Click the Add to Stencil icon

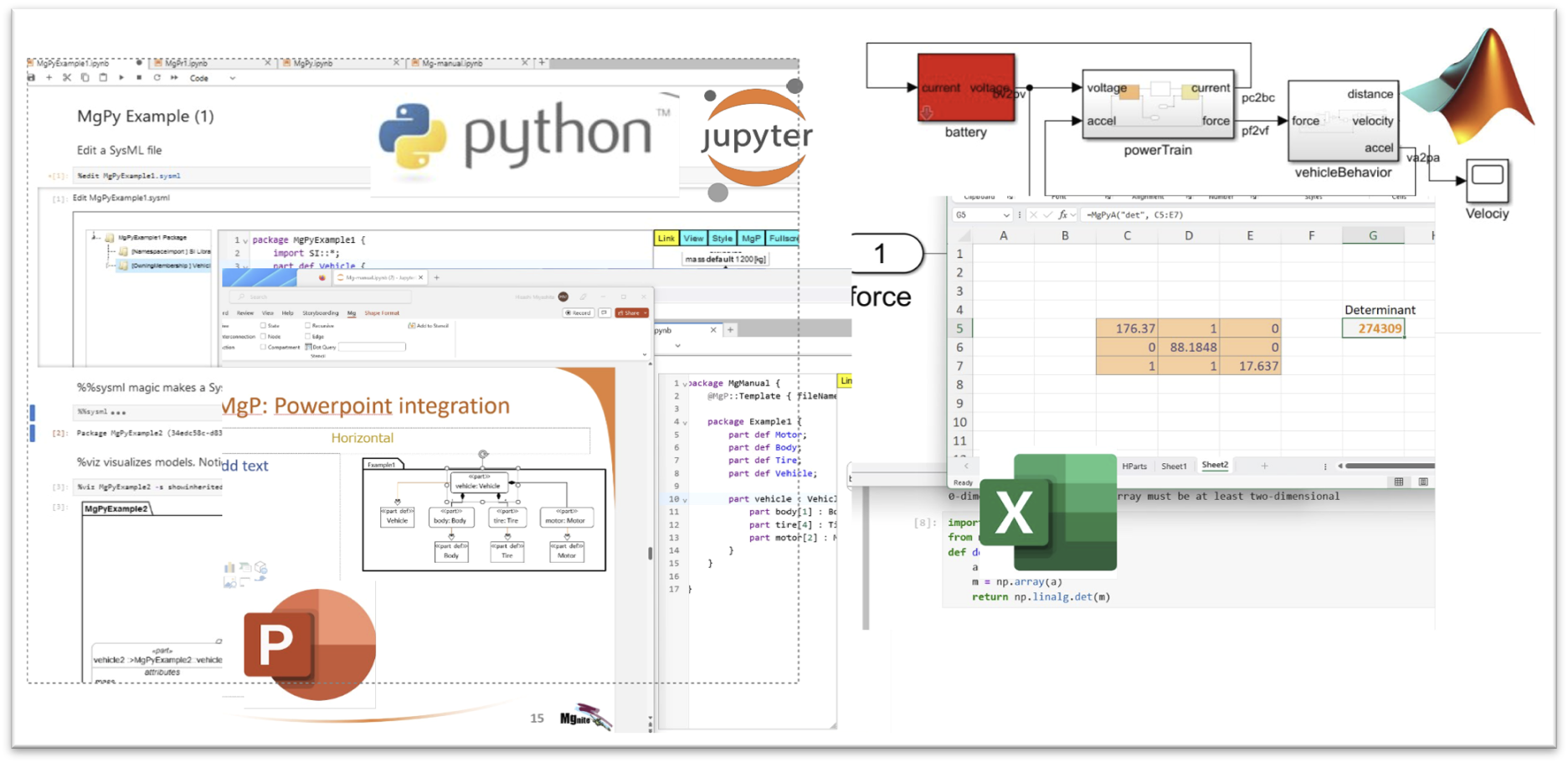click(412, 326)
